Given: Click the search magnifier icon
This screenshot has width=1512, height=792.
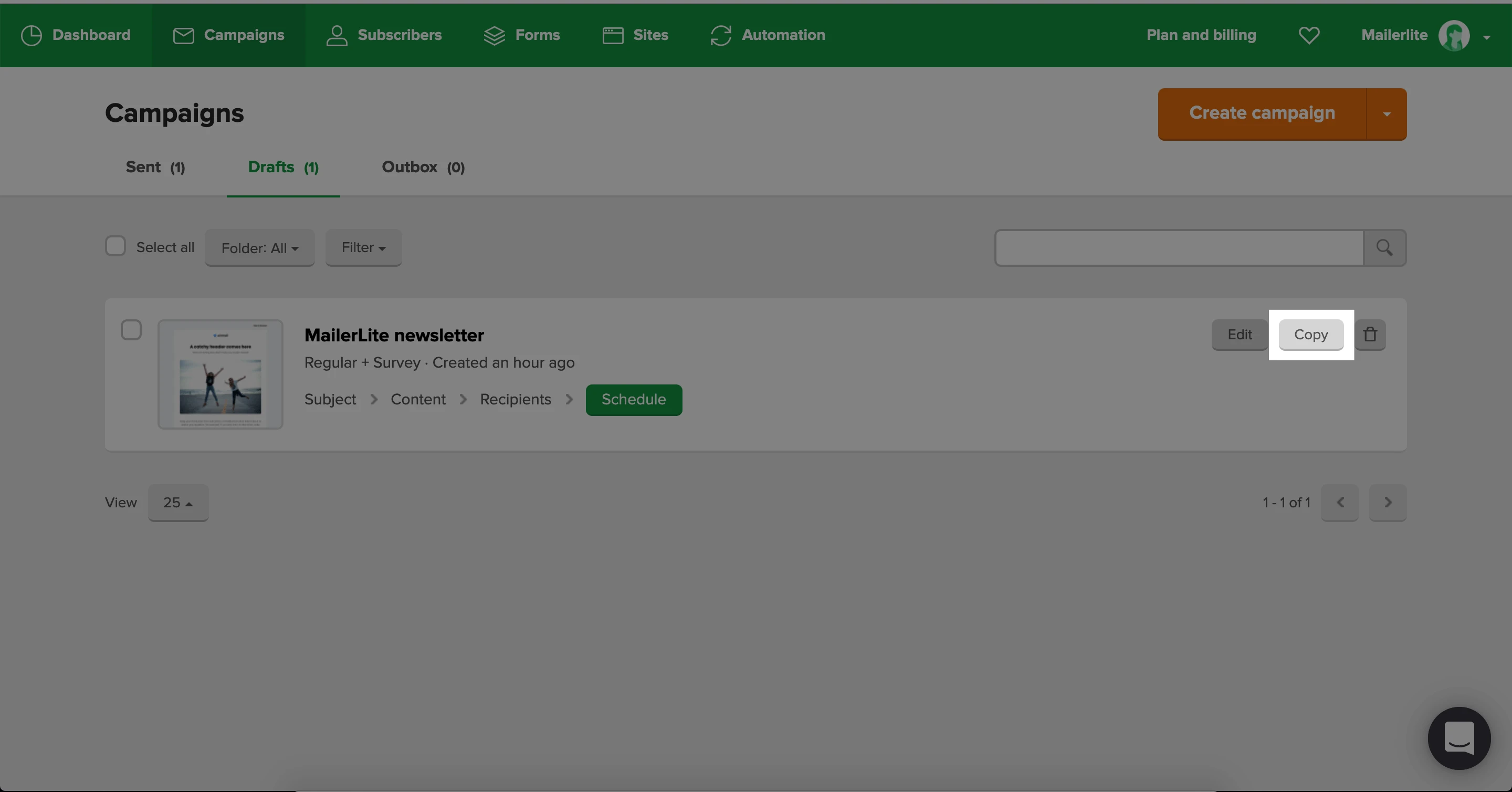Looking at the screenshot, I should (1384, 248).
